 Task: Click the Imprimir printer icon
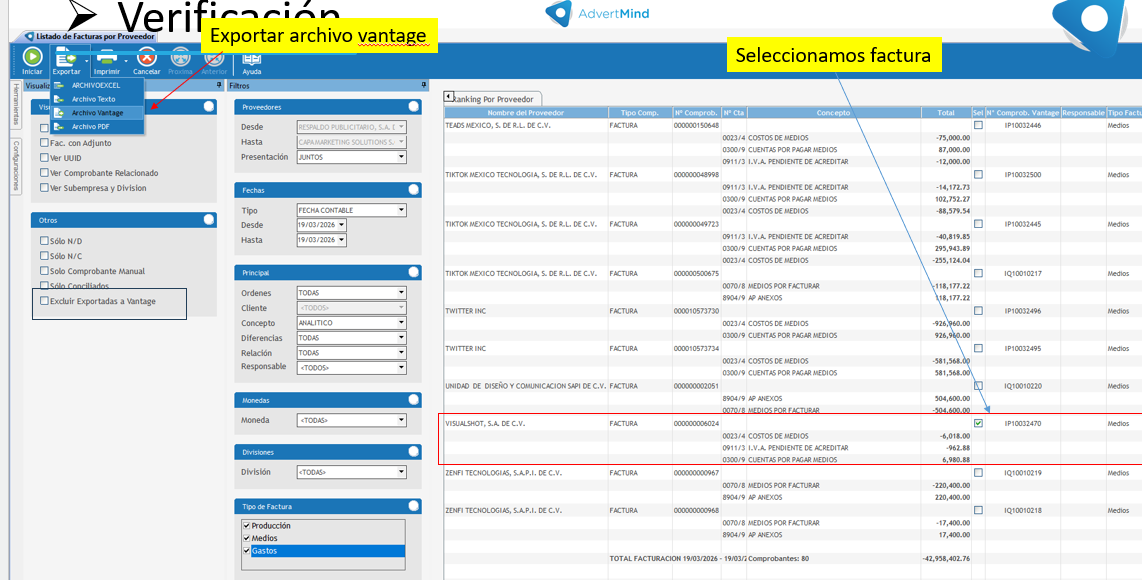[x=107, y=57]
